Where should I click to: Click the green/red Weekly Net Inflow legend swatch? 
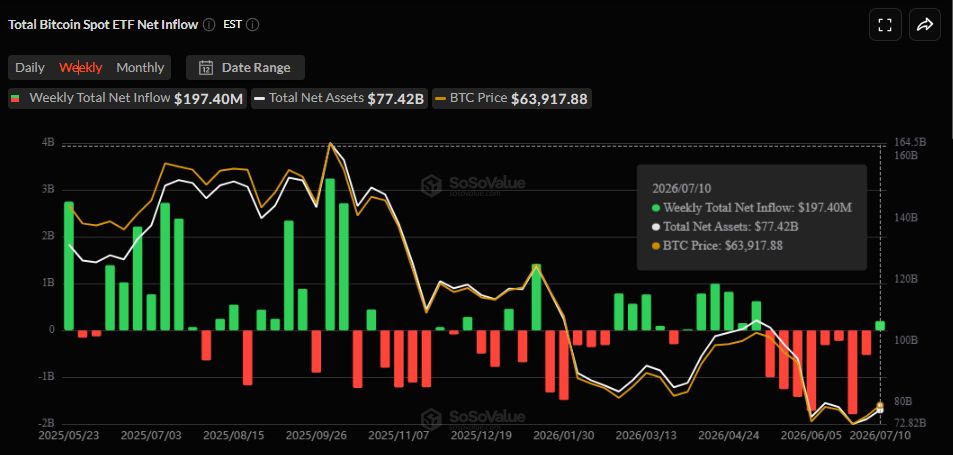(16, 98)
